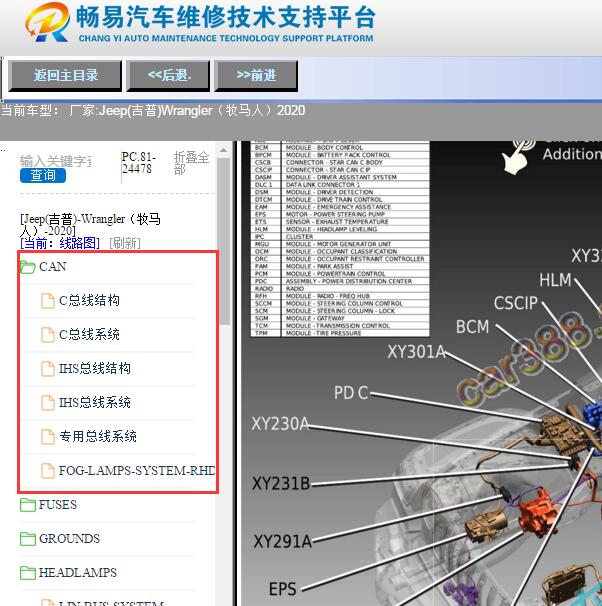Select the HEADLAMPS folder label
This screenshot has width=602, height=606.
(x=78, y=573)
